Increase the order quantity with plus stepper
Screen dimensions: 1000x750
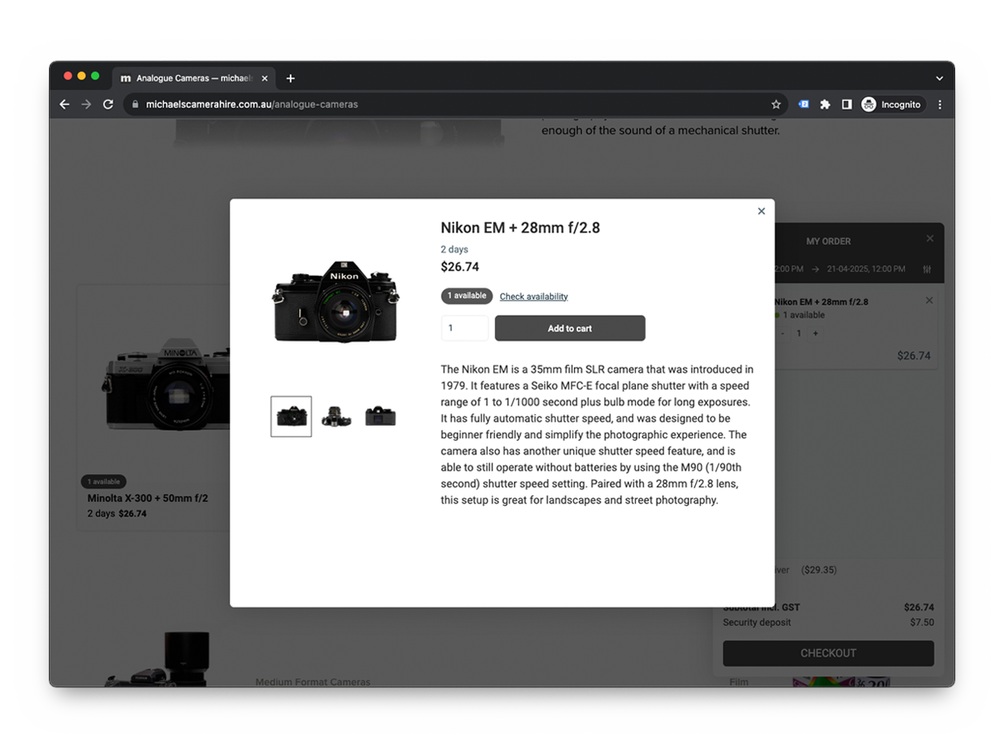click(x=815, y=333)
